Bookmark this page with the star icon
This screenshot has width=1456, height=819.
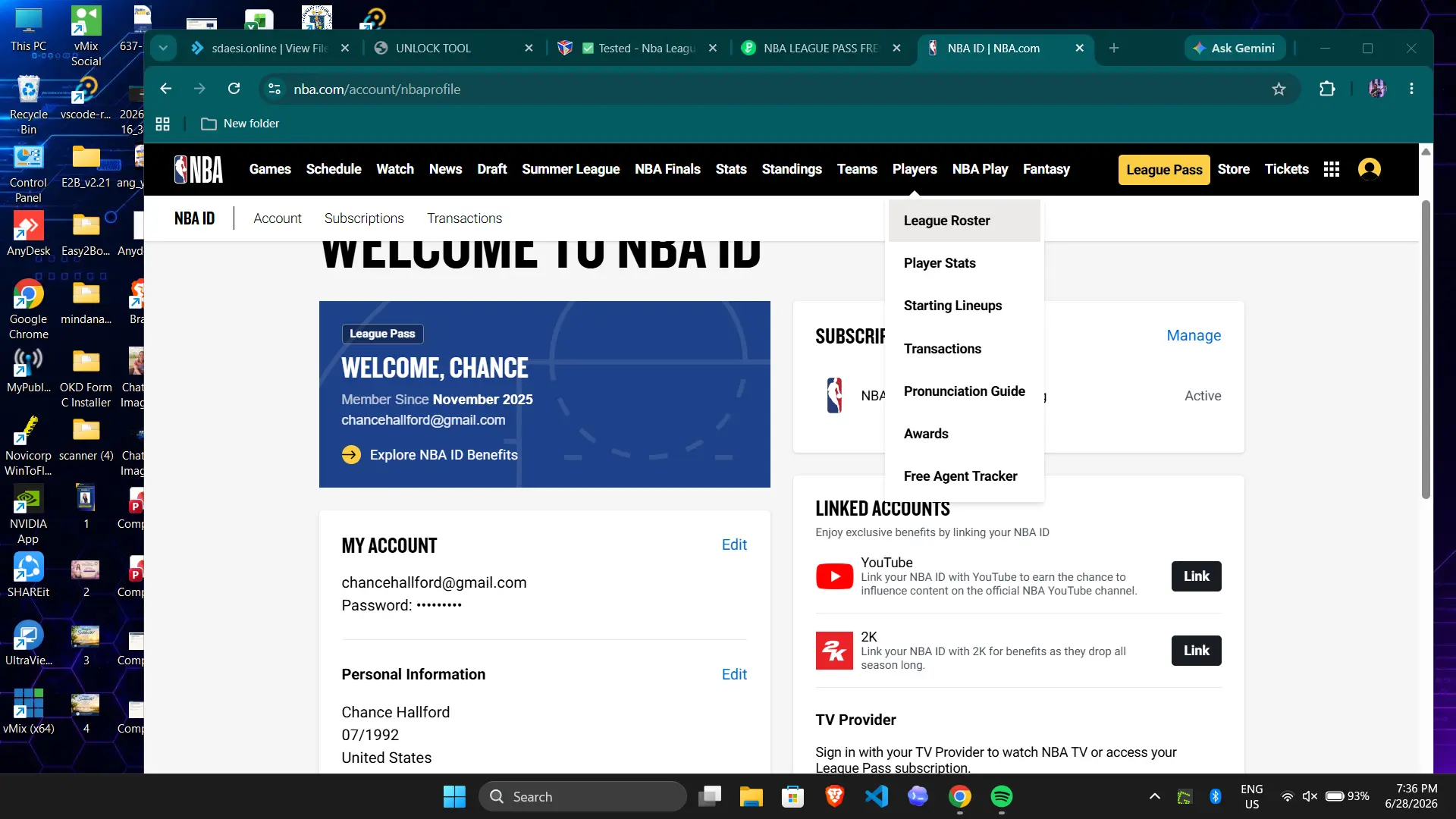pos(1279,89)
